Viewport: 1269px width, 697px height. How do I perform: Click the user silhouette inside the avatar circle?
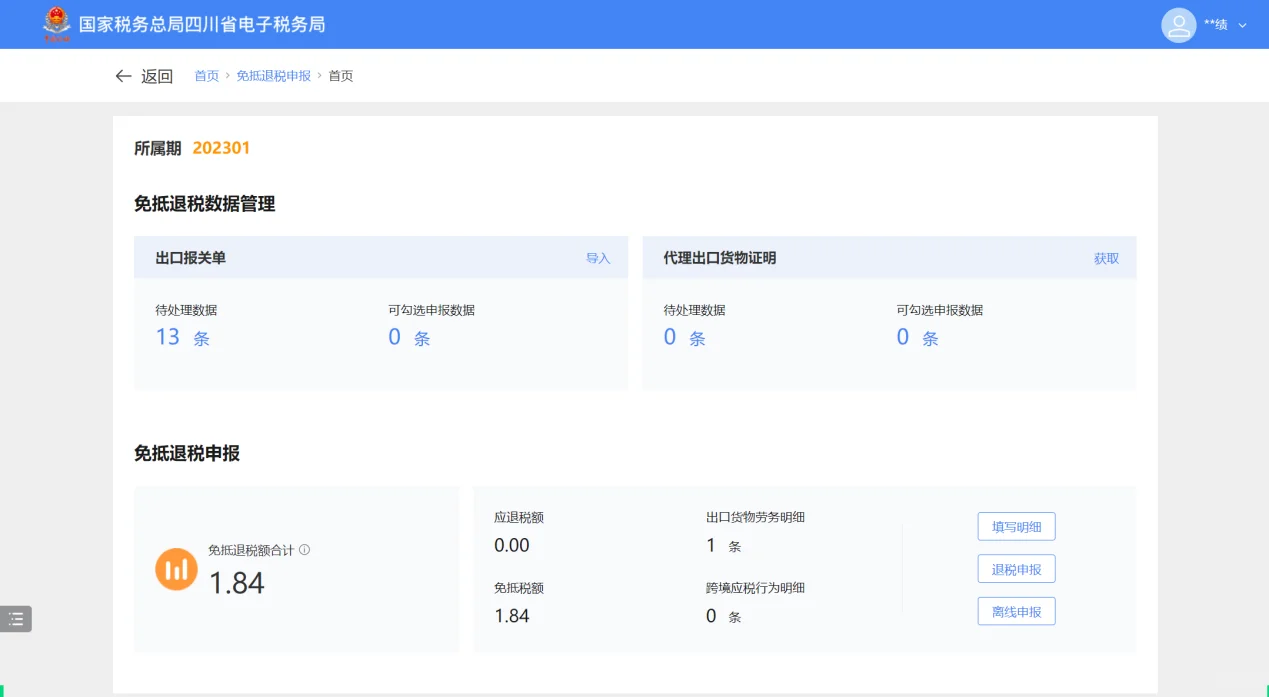pos(1177,24)
